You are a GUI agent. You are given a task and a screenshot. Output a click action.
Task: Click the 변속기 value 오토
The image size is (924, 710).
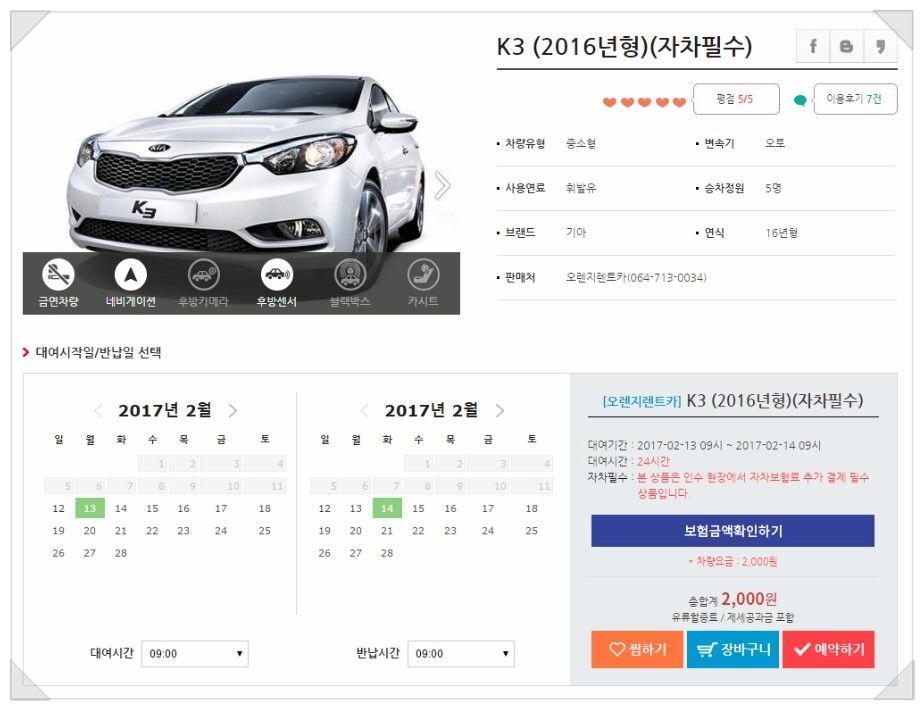point(775,143)
